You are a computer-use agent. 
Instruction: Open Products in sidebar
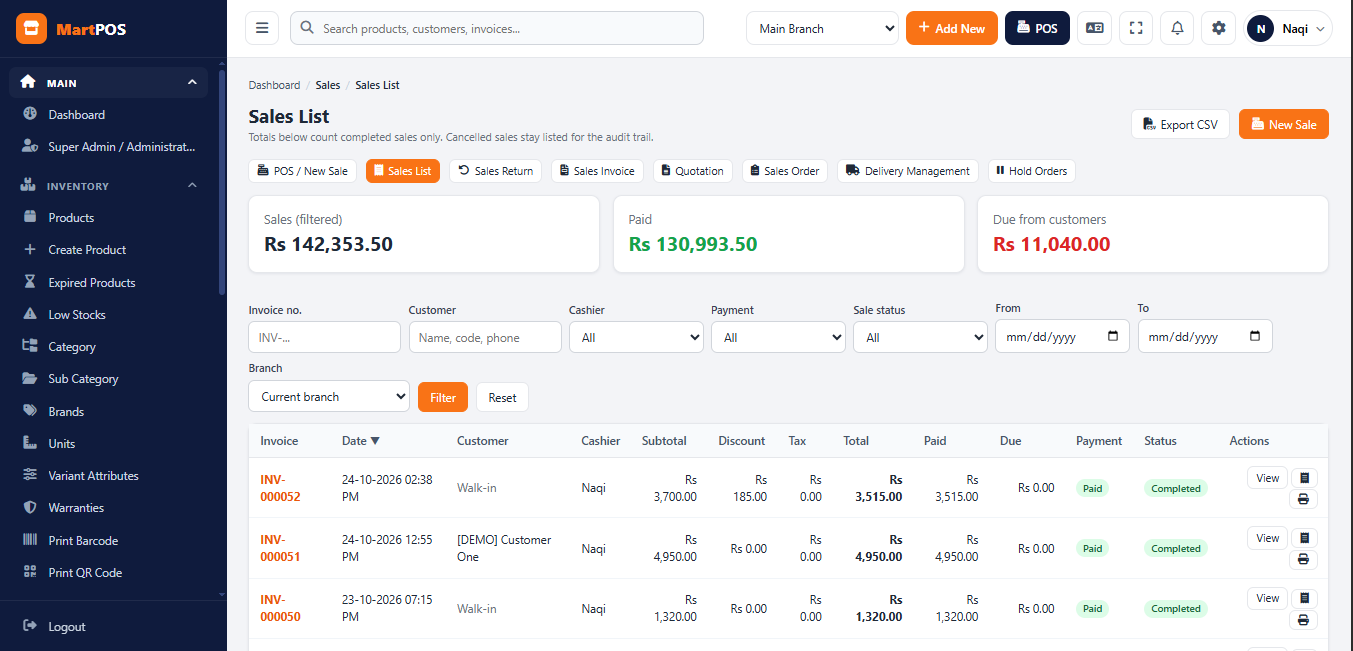[109, 218]
